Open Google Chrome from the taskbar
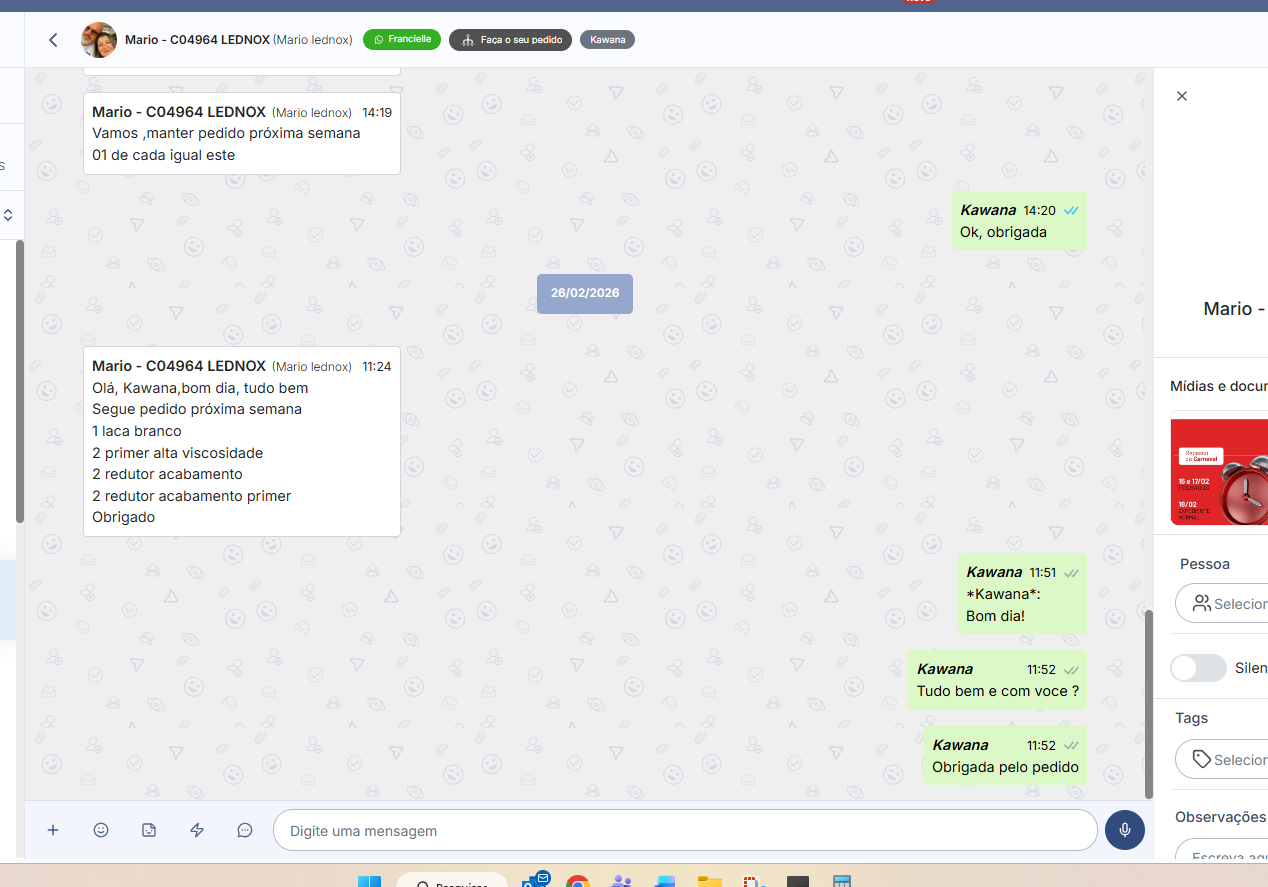1268x887 pixels. (x=577, y=882)
